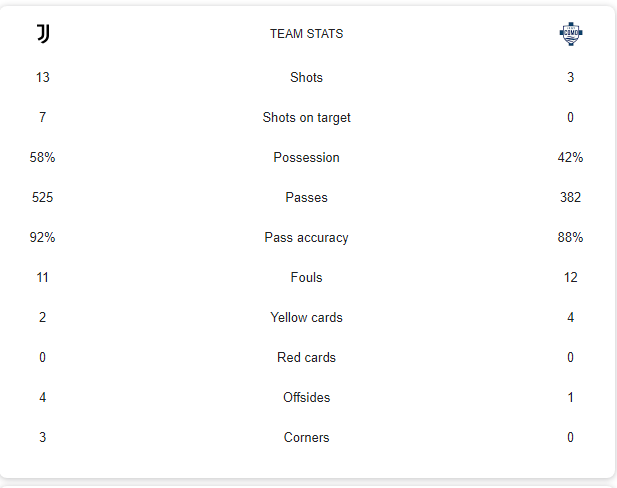Click the Offsides stat label
Viewport: 617px width, 488px height.
click(306, 397)
